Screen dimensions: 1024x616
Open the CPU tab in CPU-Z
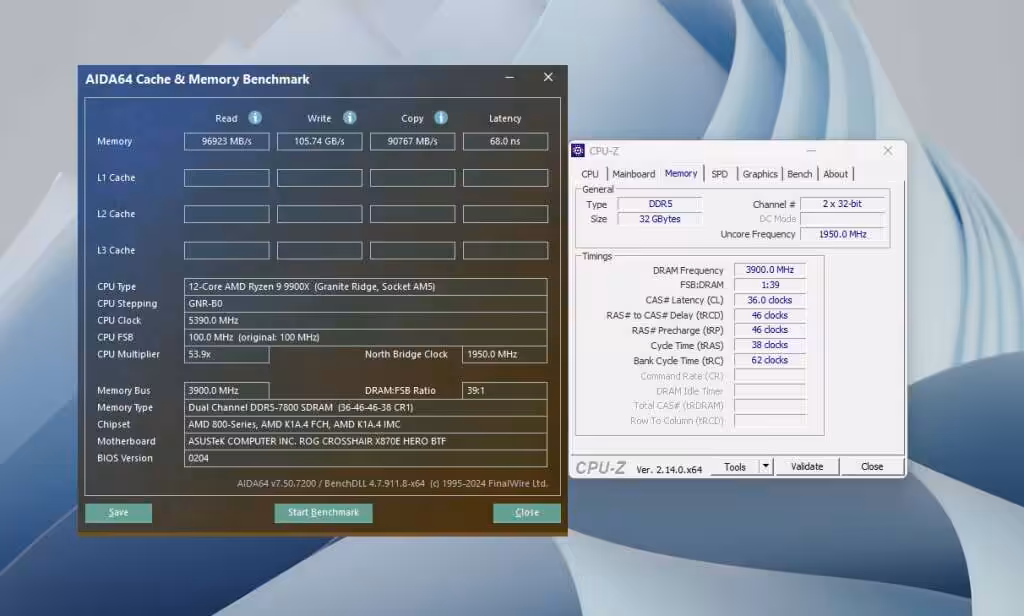click(x=590, y=173)
